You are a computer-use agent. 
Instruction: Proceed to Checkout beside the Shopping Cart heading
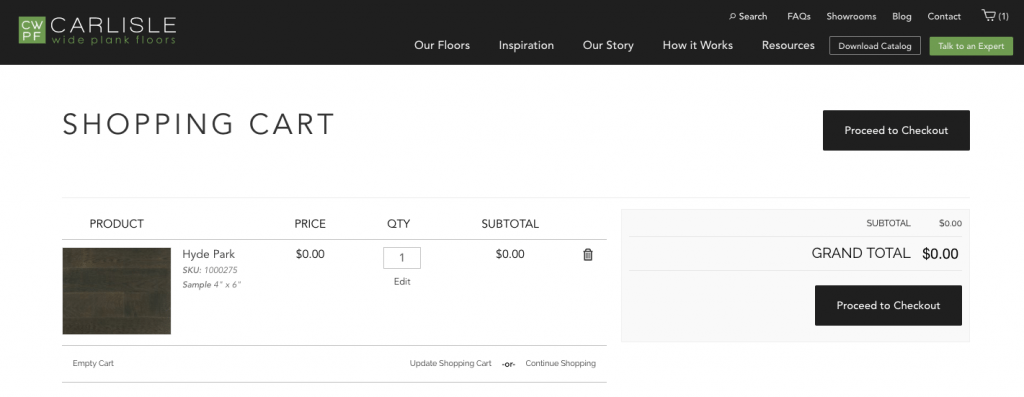[x=896, y=131]
